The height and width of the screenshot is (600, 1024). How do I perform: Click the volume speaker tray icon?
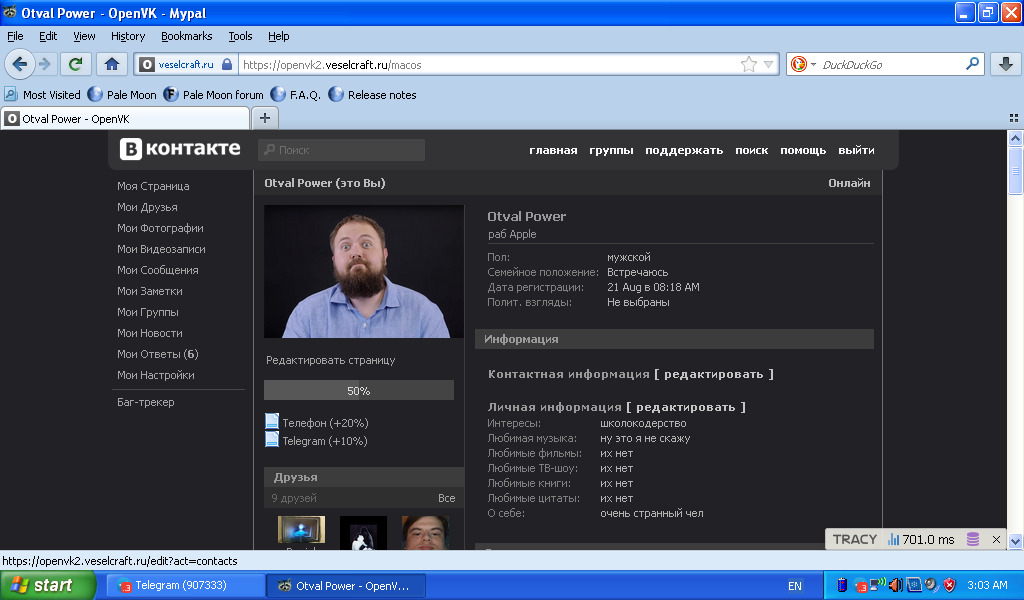[x=895, y=585]
